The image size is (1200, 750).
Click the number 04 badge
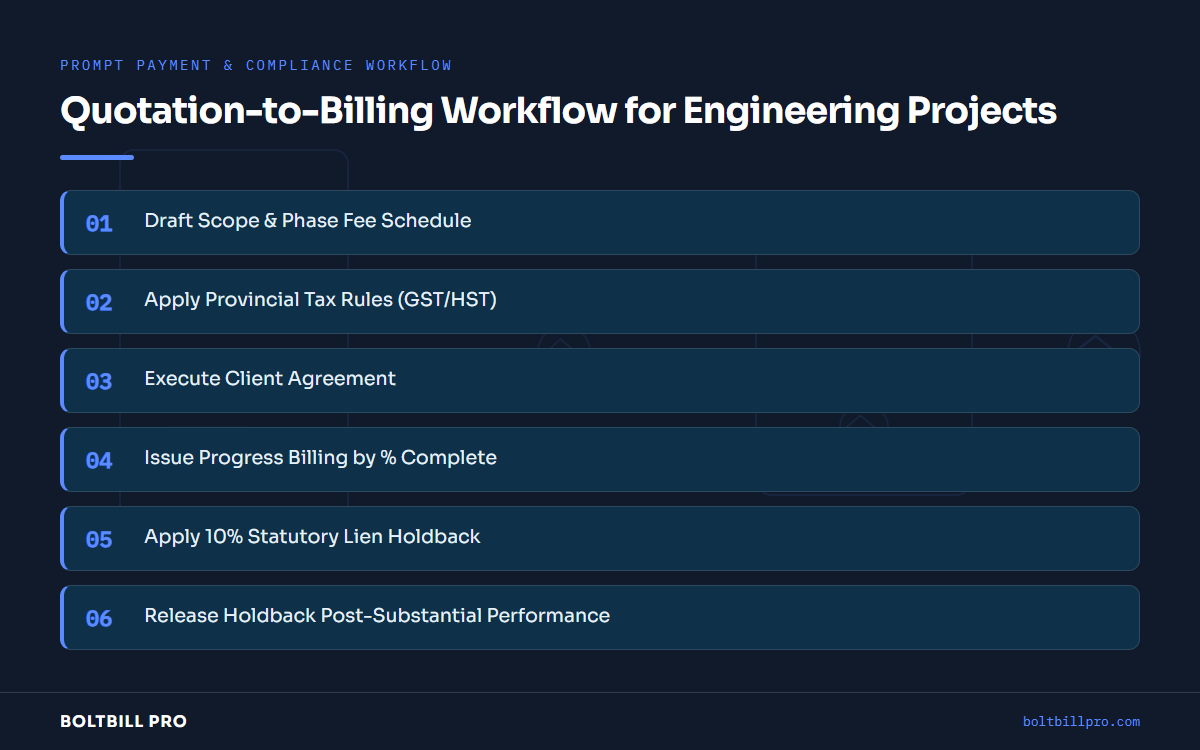99,460
